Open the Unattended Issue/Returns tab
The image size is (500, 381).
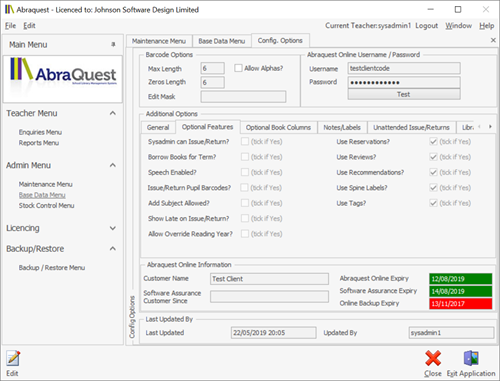tap(411, 127)
